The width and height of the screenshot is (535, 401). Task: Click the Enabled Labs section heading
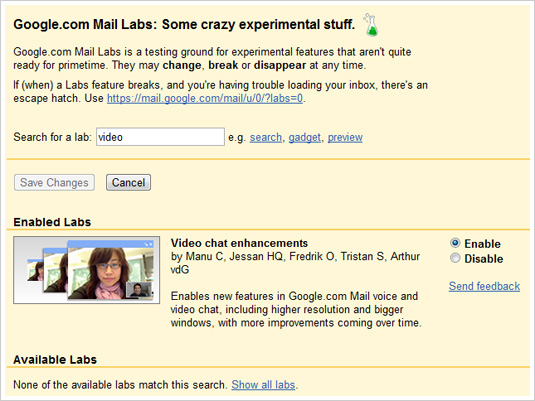coord(52,222)
